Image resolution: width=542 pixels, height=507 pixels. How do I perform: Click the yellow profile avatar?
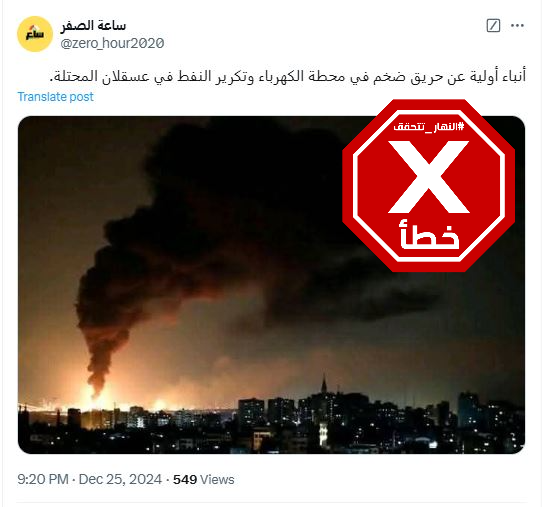pyautogui.click(x=35, y=34)
